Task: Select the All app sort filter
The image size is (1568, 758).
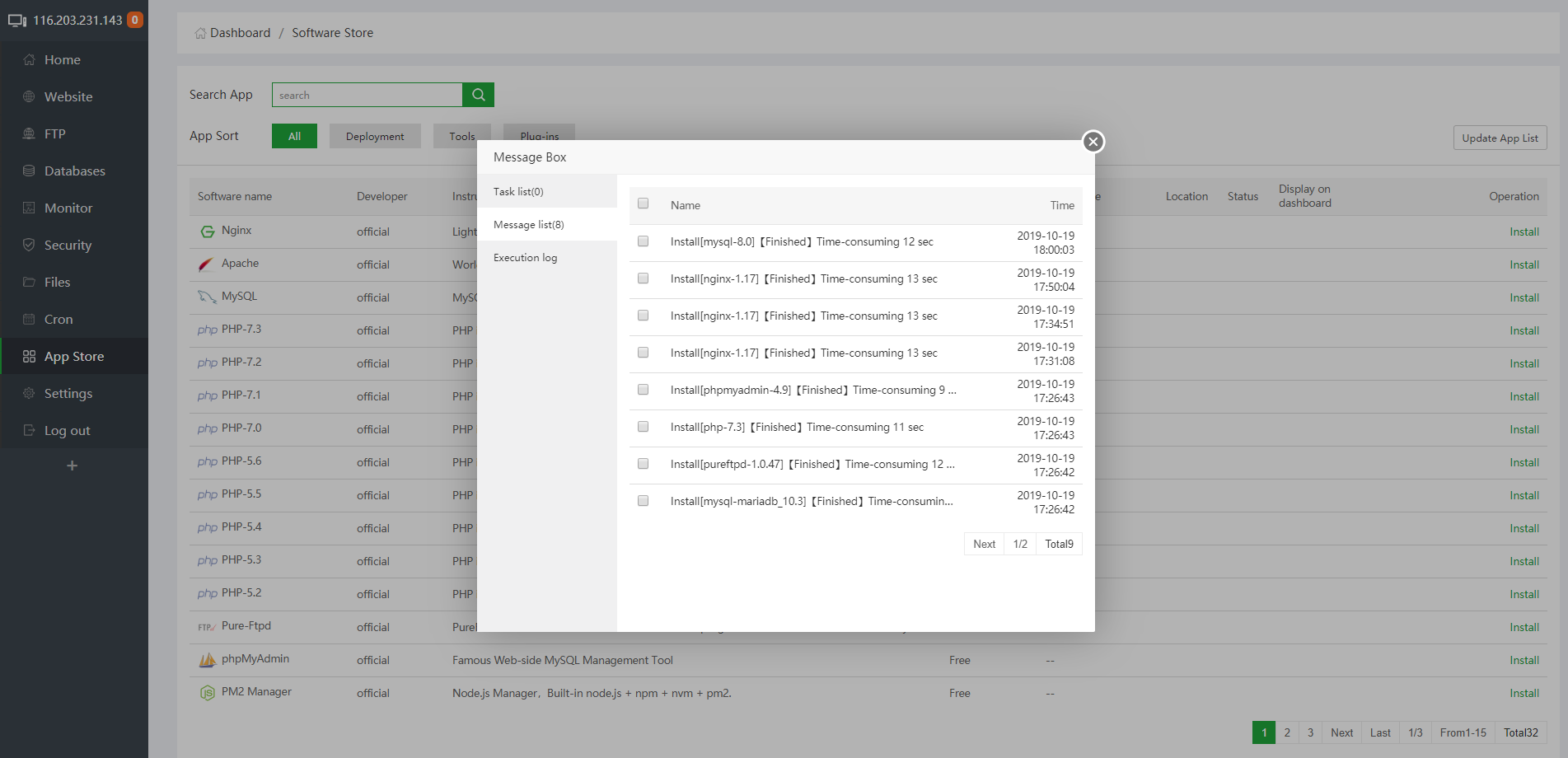Action: [x=294, y=136]
